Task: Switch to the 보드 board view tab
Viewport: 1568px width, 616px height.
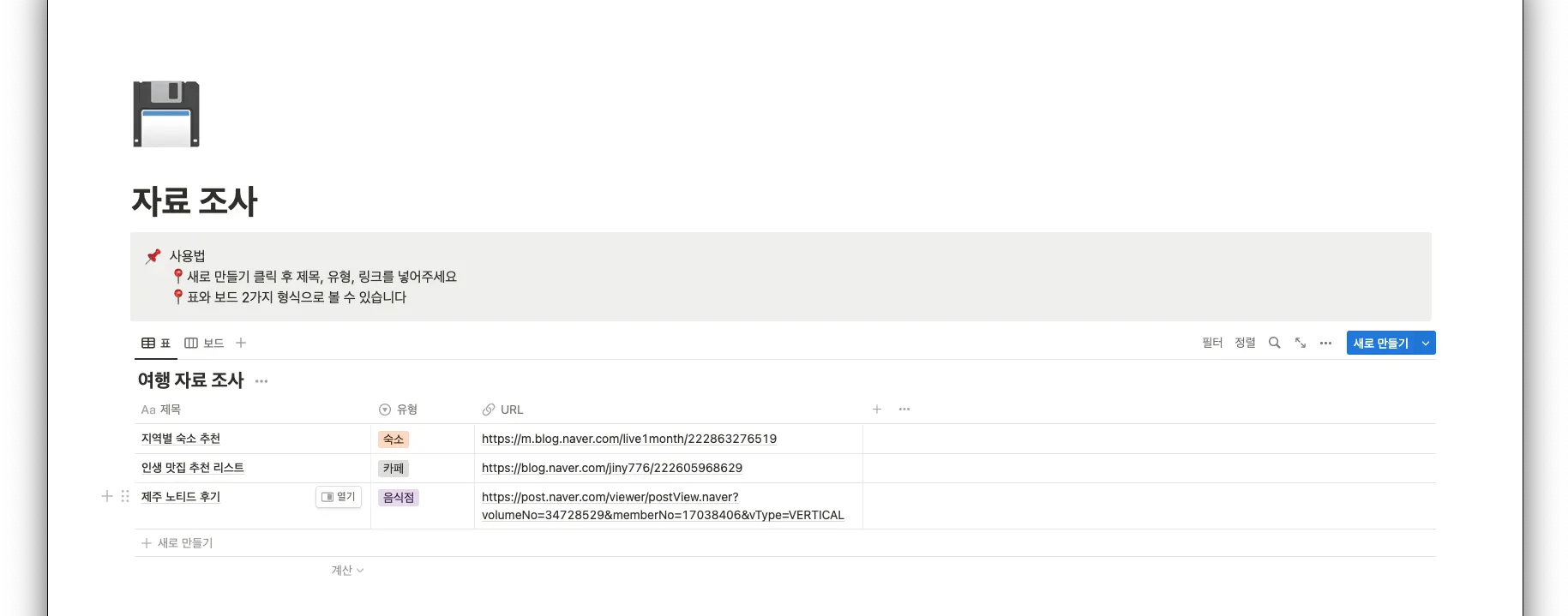Action: [x=204, y=343]
